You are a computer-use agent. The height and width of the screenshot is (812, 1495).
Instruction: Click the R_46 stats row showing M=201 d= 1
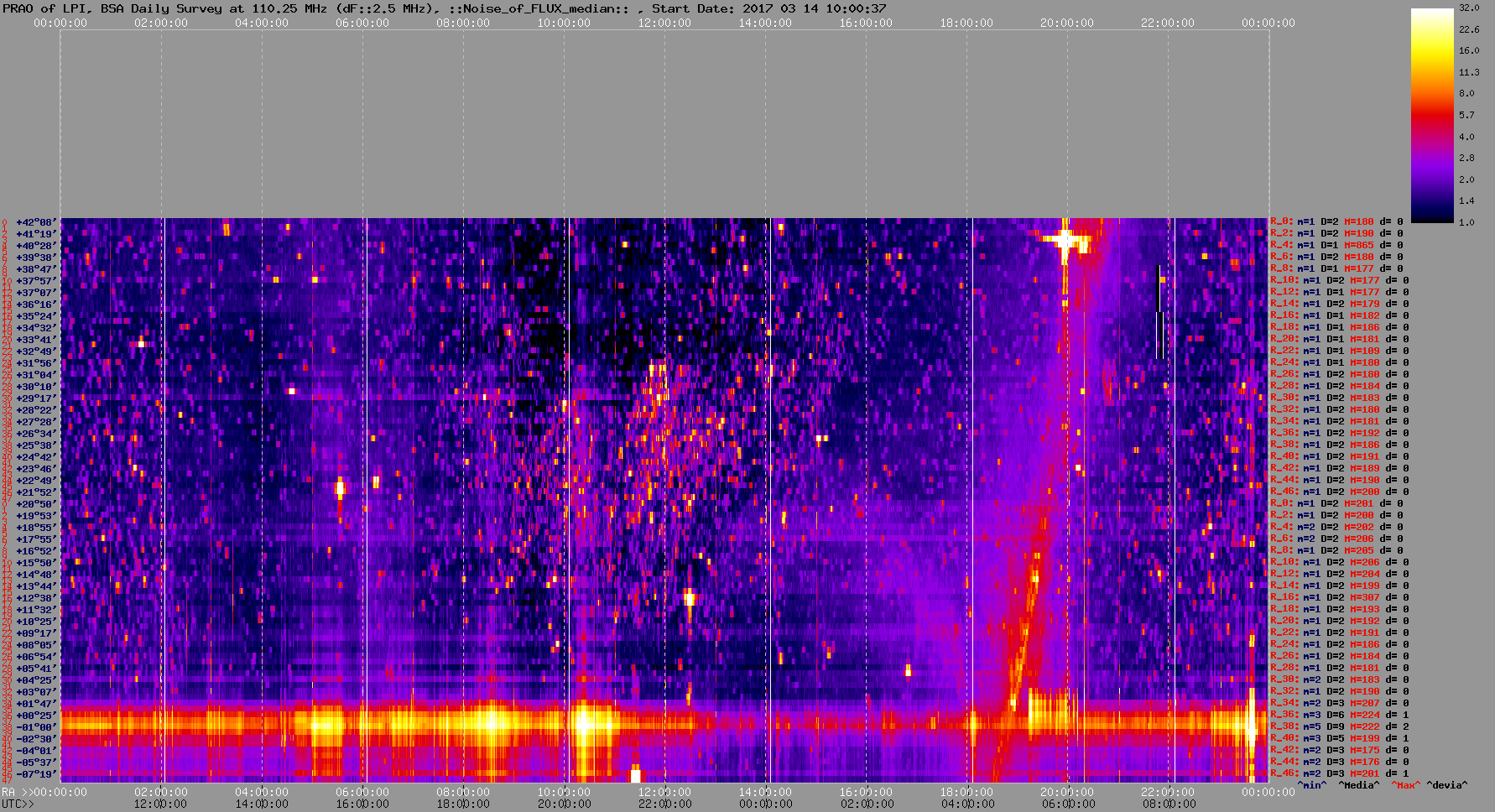click(1339, 773)
